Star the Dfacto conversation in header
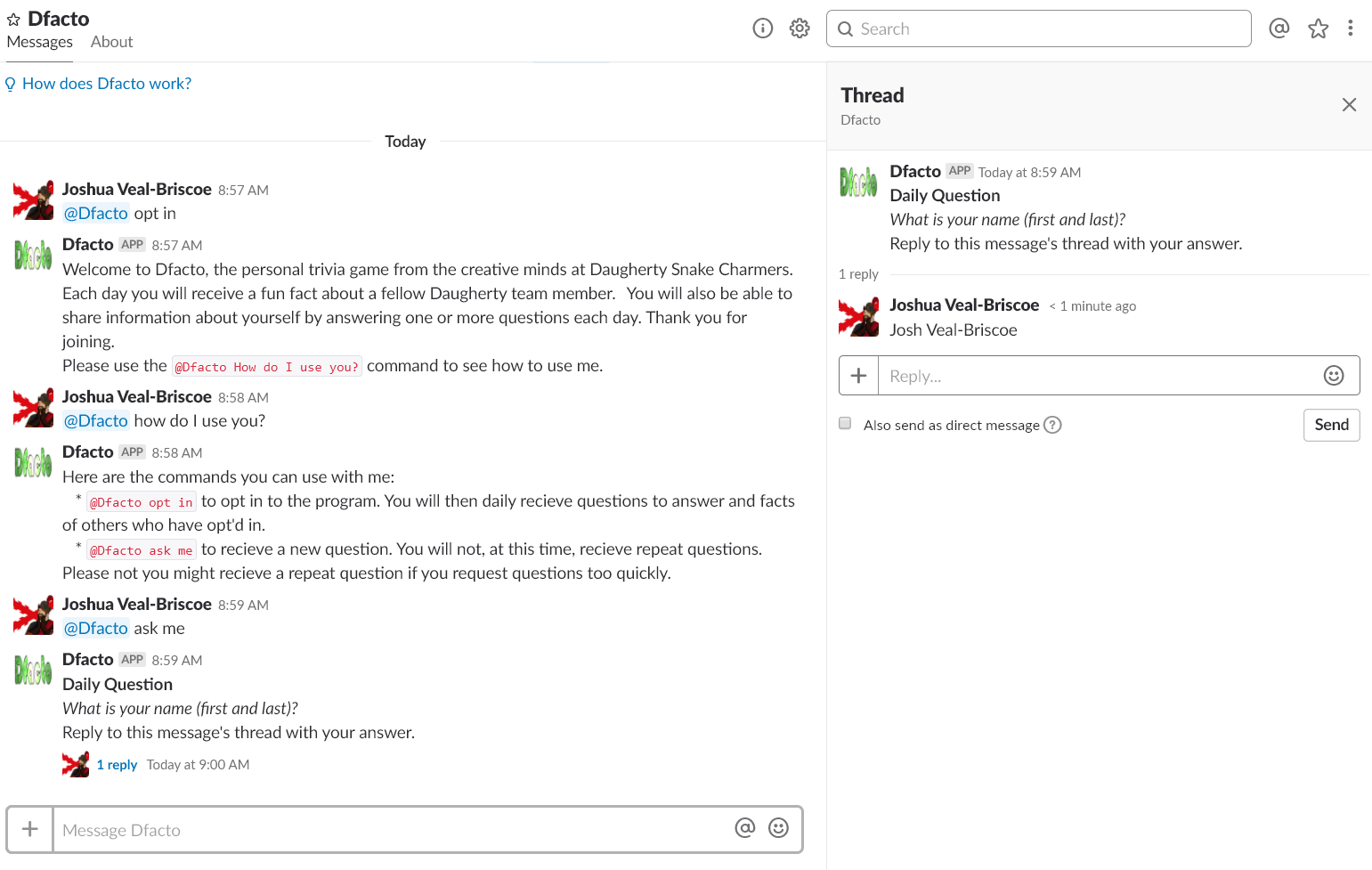The height and width of the screenshot is (870, 1372). [13, 20]
